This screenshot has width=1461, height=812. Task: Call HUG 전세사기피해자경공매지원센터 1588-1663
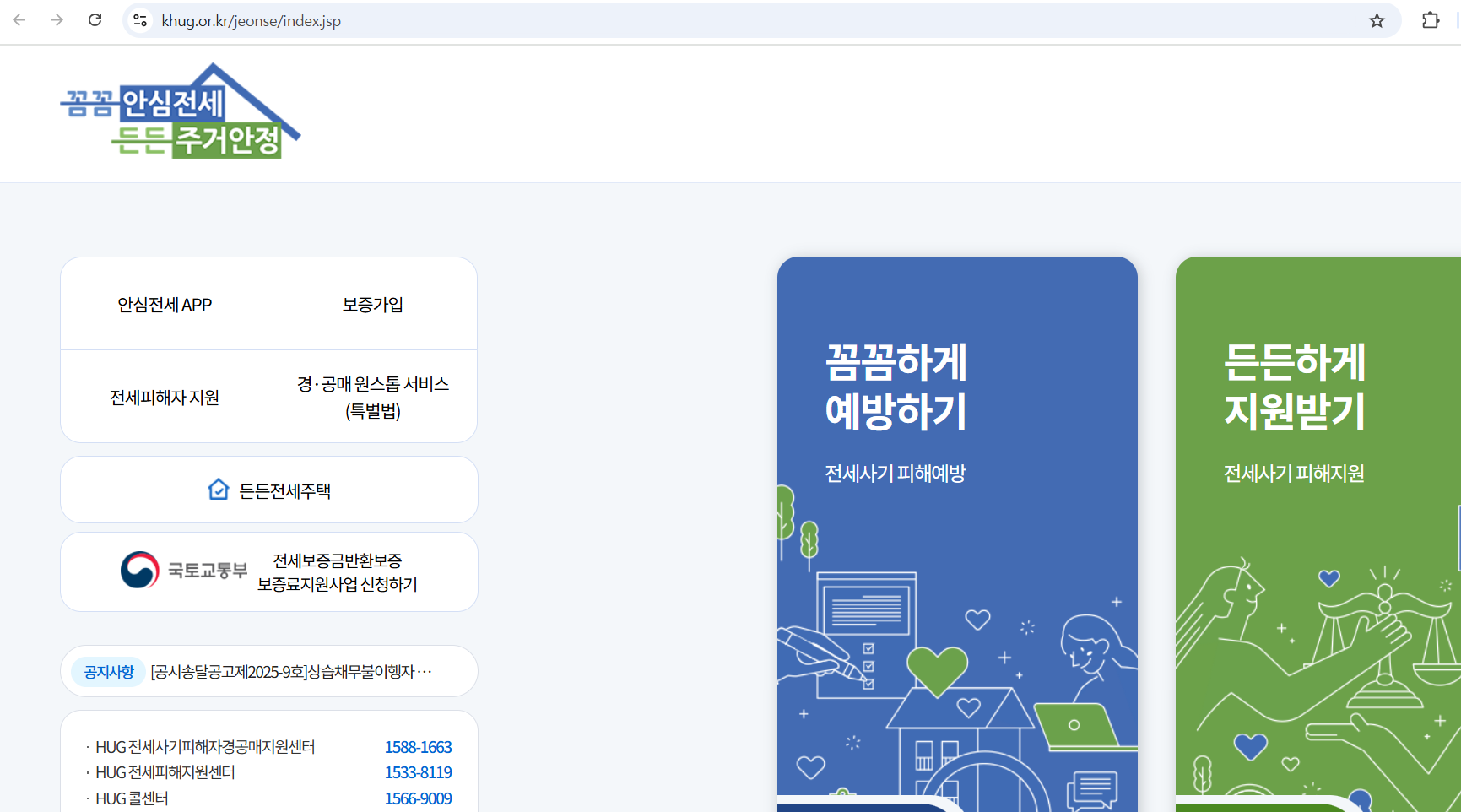[x=418, y=746]
